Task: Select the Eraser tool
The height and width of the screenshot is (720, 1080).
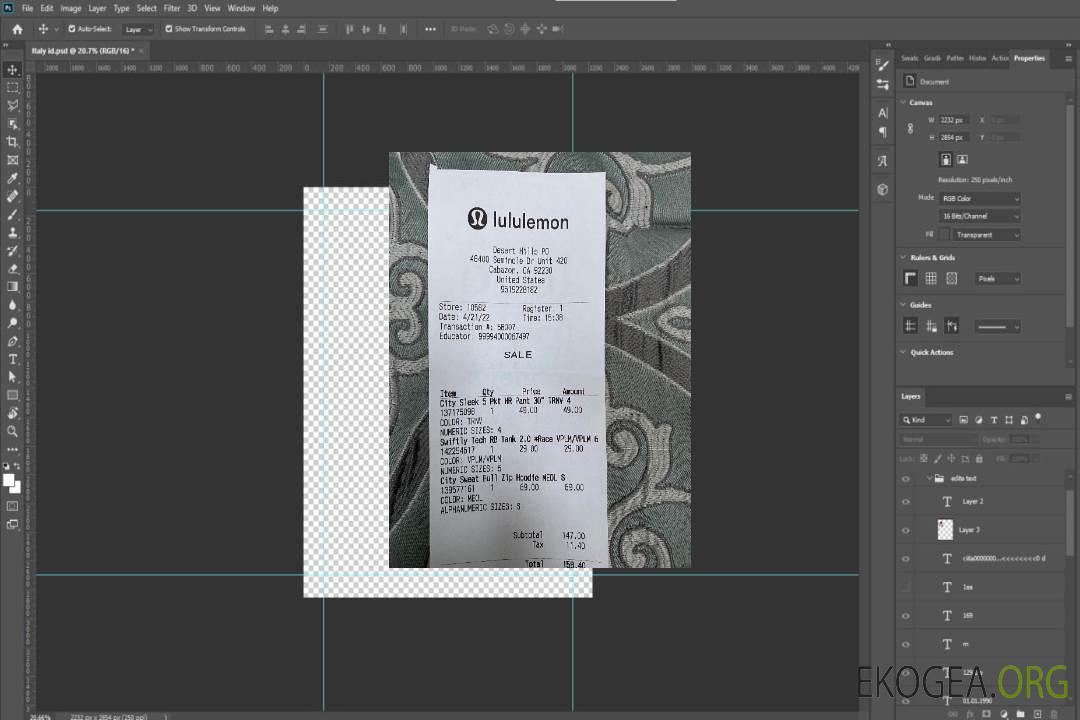Action: (12, 269)
